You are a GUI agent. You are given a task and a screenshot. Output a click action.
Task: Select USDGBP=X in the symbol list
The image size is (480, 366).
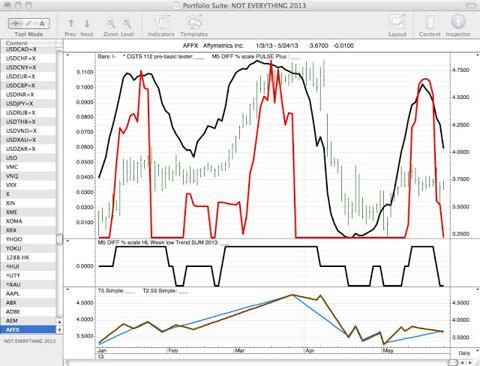point(28,86)
